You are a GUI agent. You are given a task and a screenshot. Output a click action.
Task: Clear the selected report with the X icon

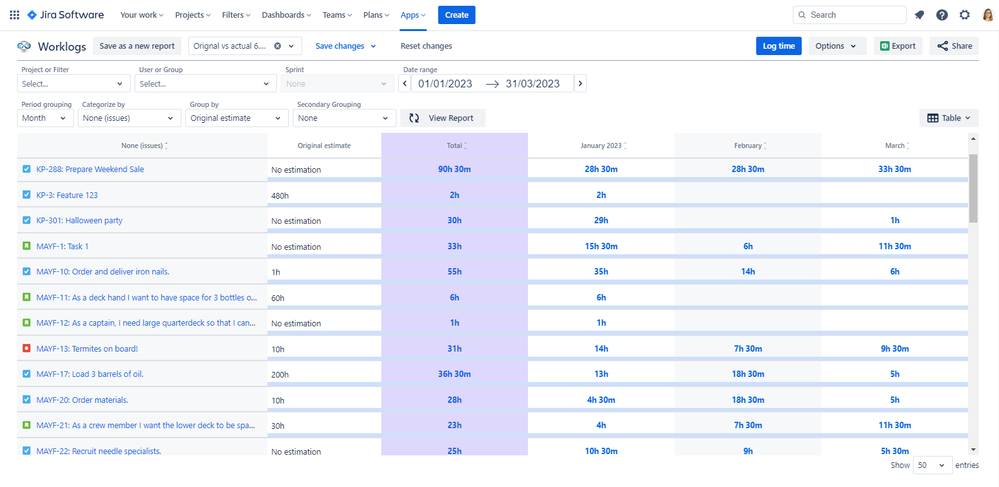[277, 46]
